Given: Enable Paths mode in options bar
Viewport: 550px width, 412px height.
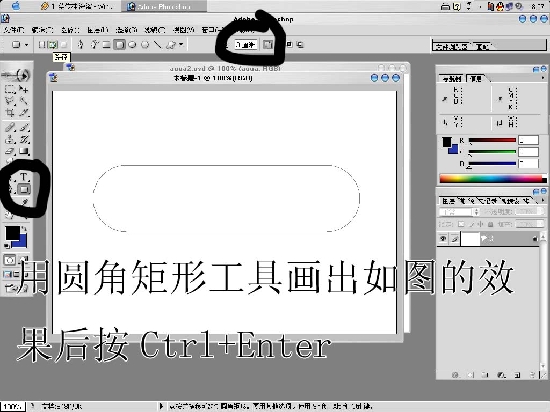Looking at the screenshot, I should [x=53, y=45].
